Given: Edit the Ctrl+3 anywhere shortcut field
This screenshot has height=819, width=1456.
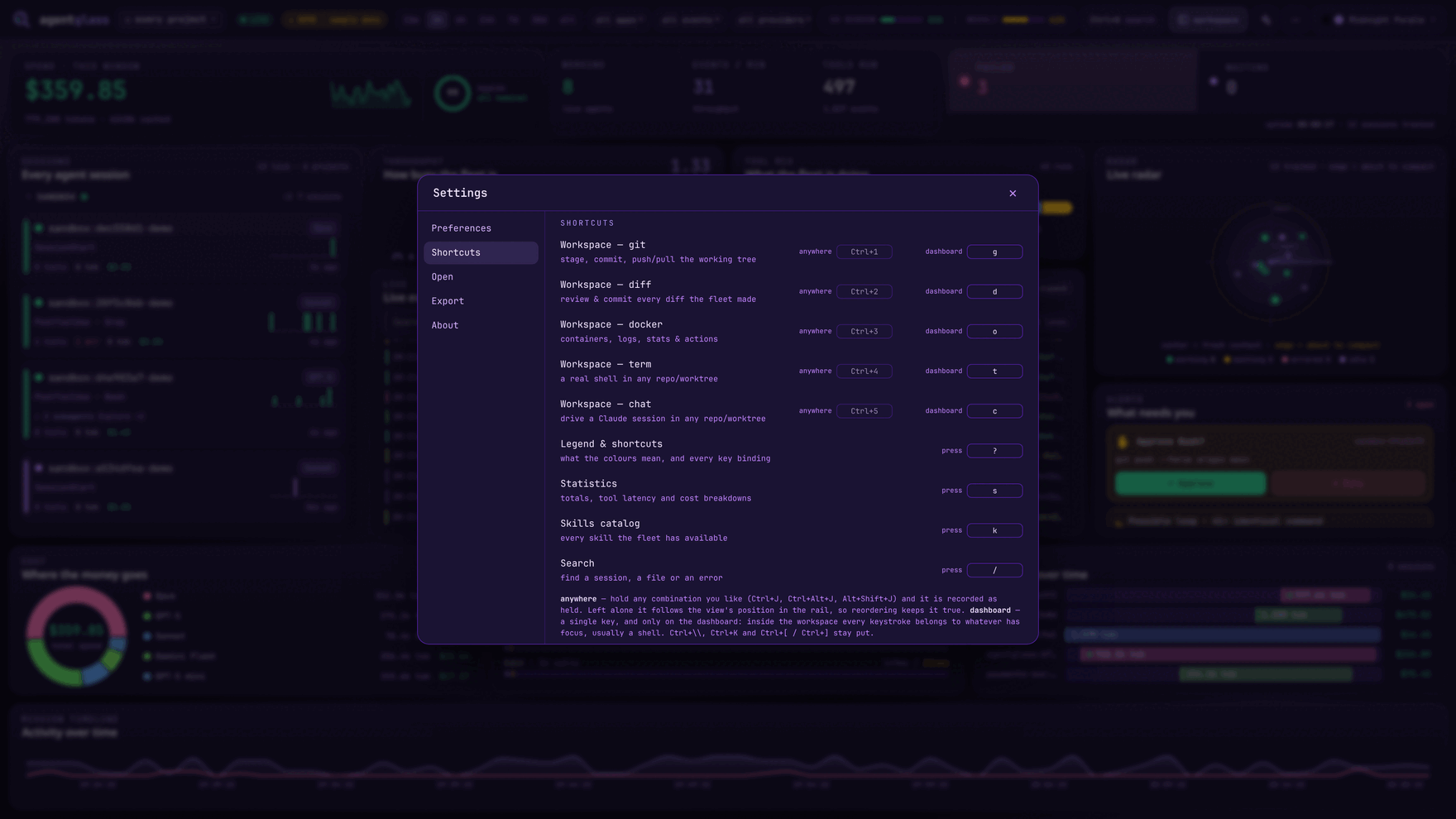Looking at the screenshot, I should pyautogui.click(x=864, y=331).
